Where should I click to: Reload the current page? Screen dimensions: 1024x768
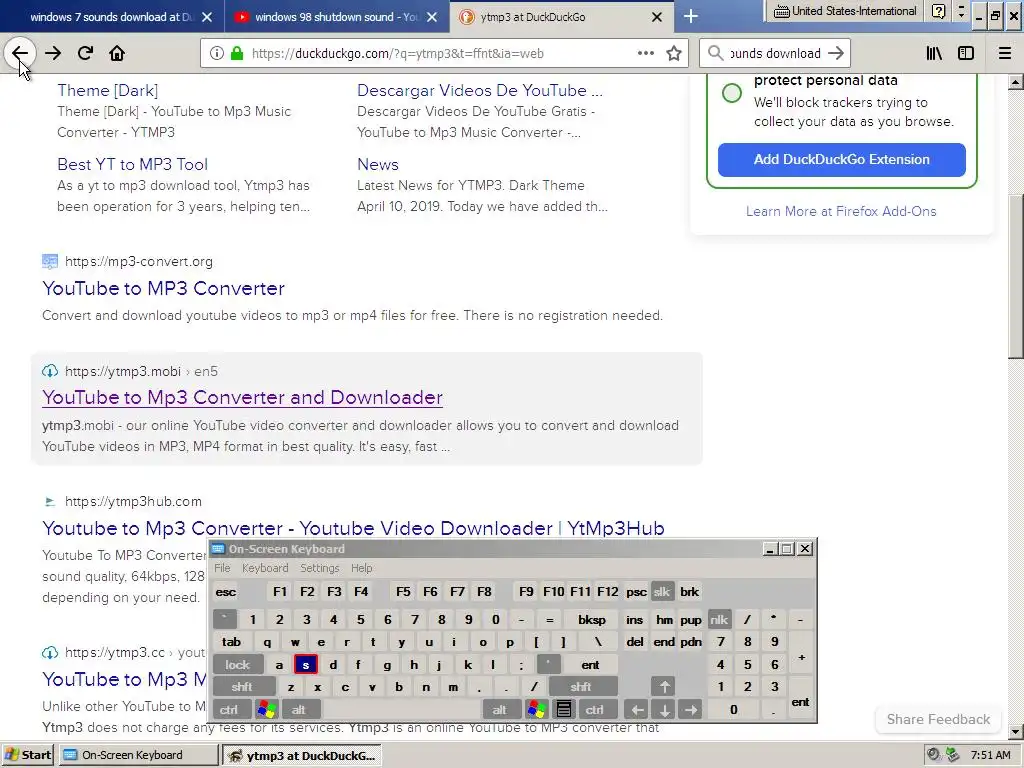point(85,54)
